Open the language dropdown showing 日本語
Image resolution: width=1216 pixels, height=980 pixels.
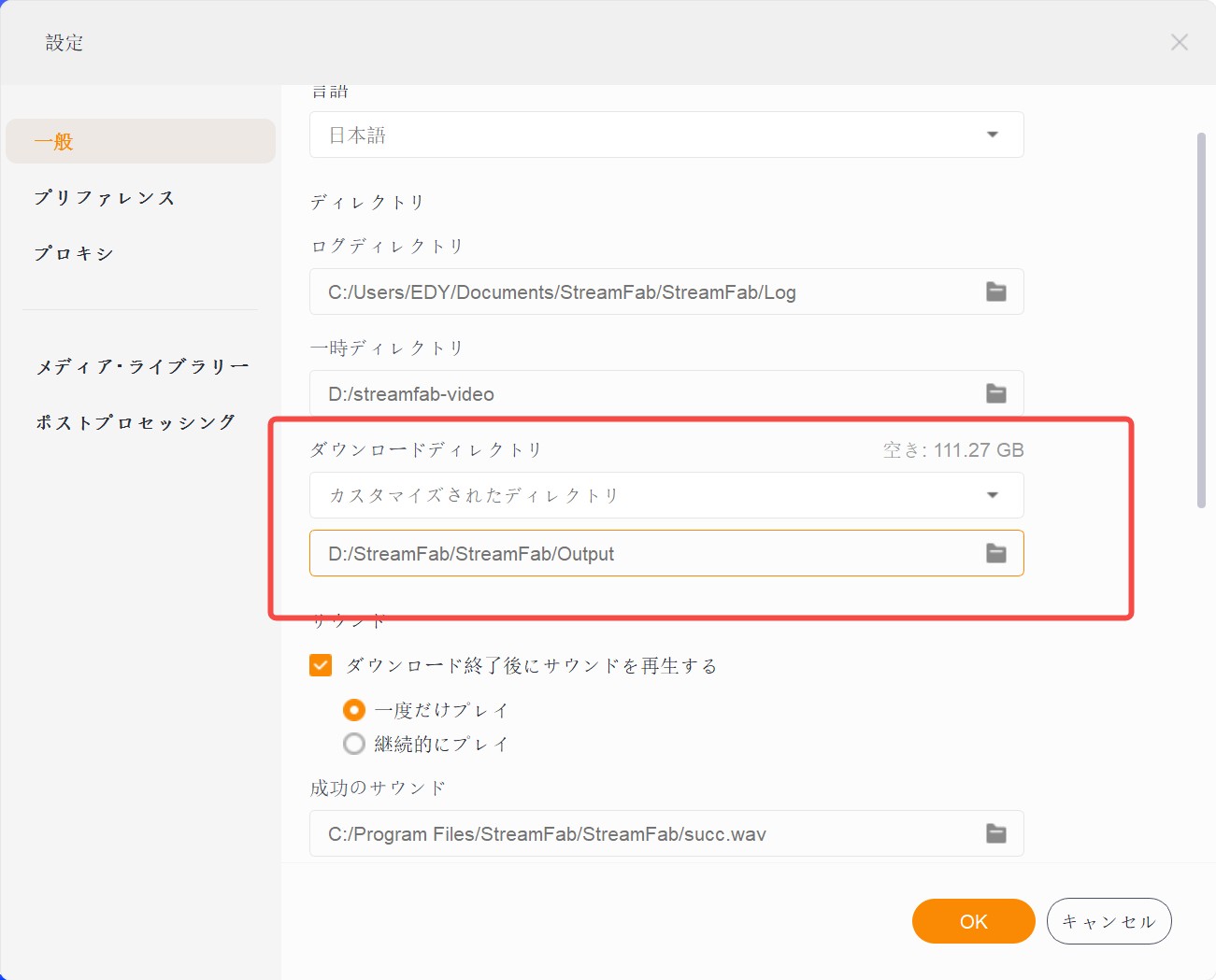coord(666,135)
